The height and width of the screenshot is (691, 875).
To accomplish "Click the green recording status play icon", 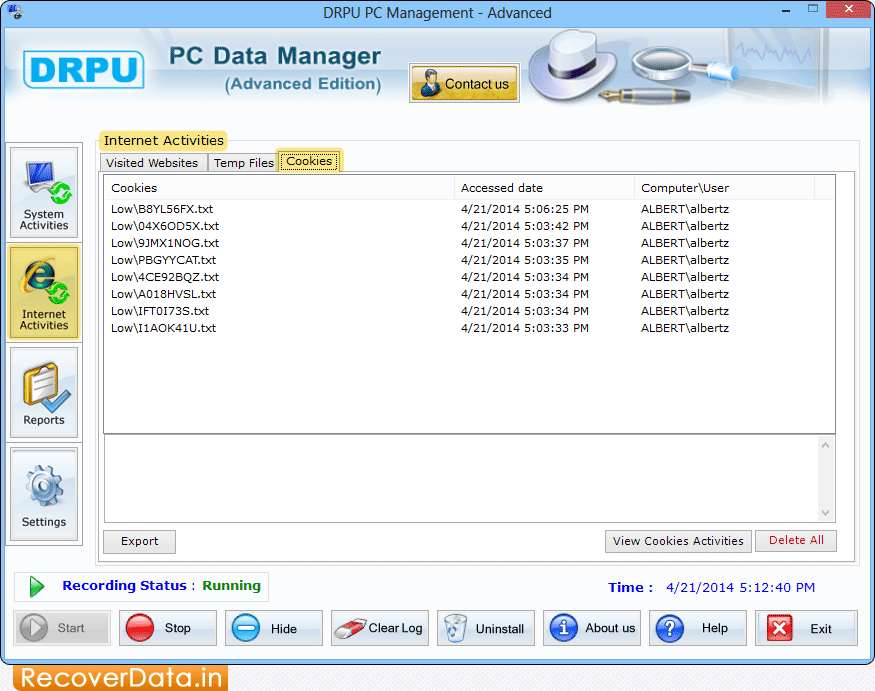I will click(x=37, y=587).
